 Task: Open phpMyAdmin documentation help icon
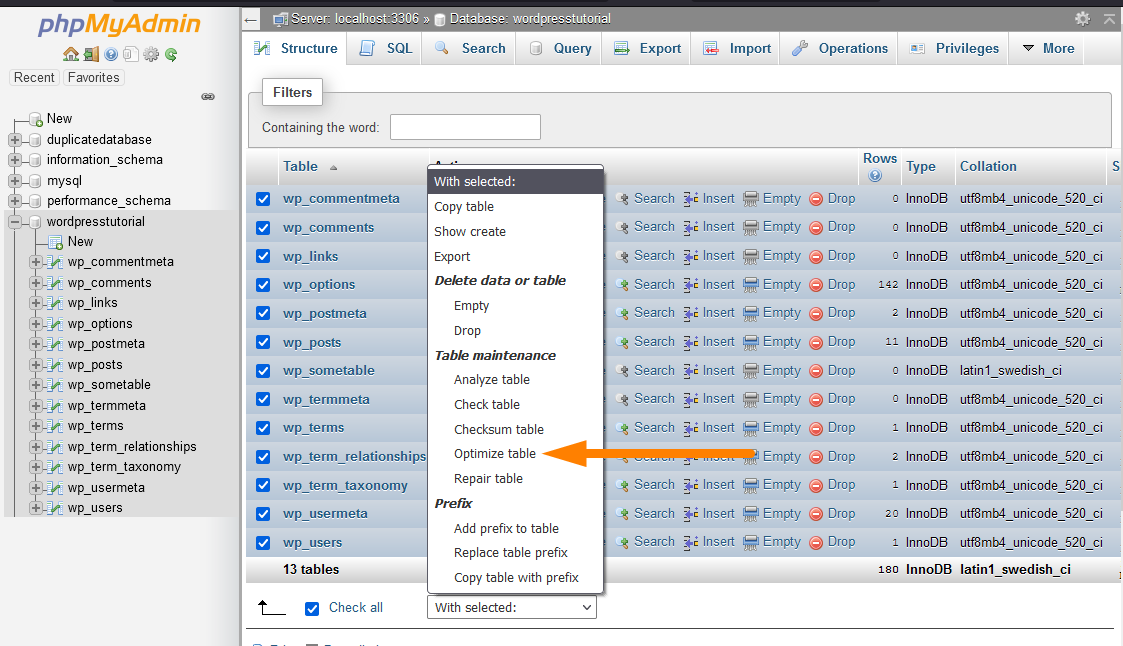tap(111, 54)
